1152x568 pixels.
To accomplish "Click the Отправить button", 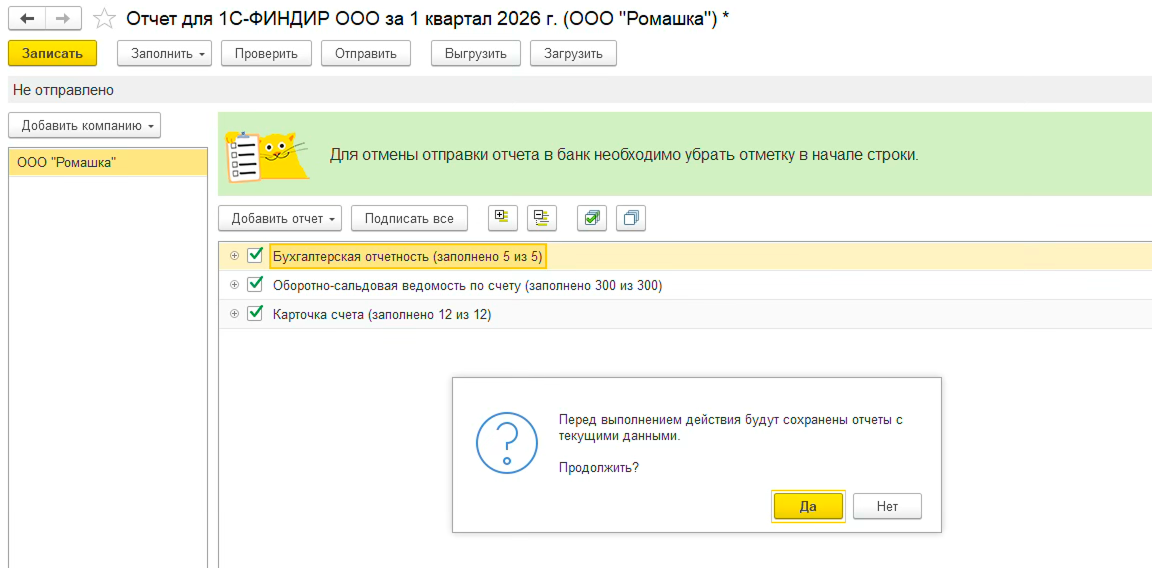I will [365, 54].
